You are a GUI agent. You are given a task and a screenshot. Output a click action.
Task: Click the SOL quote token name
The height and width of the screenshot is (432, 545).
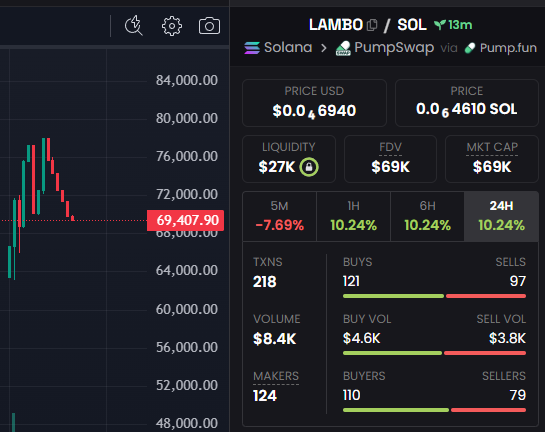click(412, 25)
